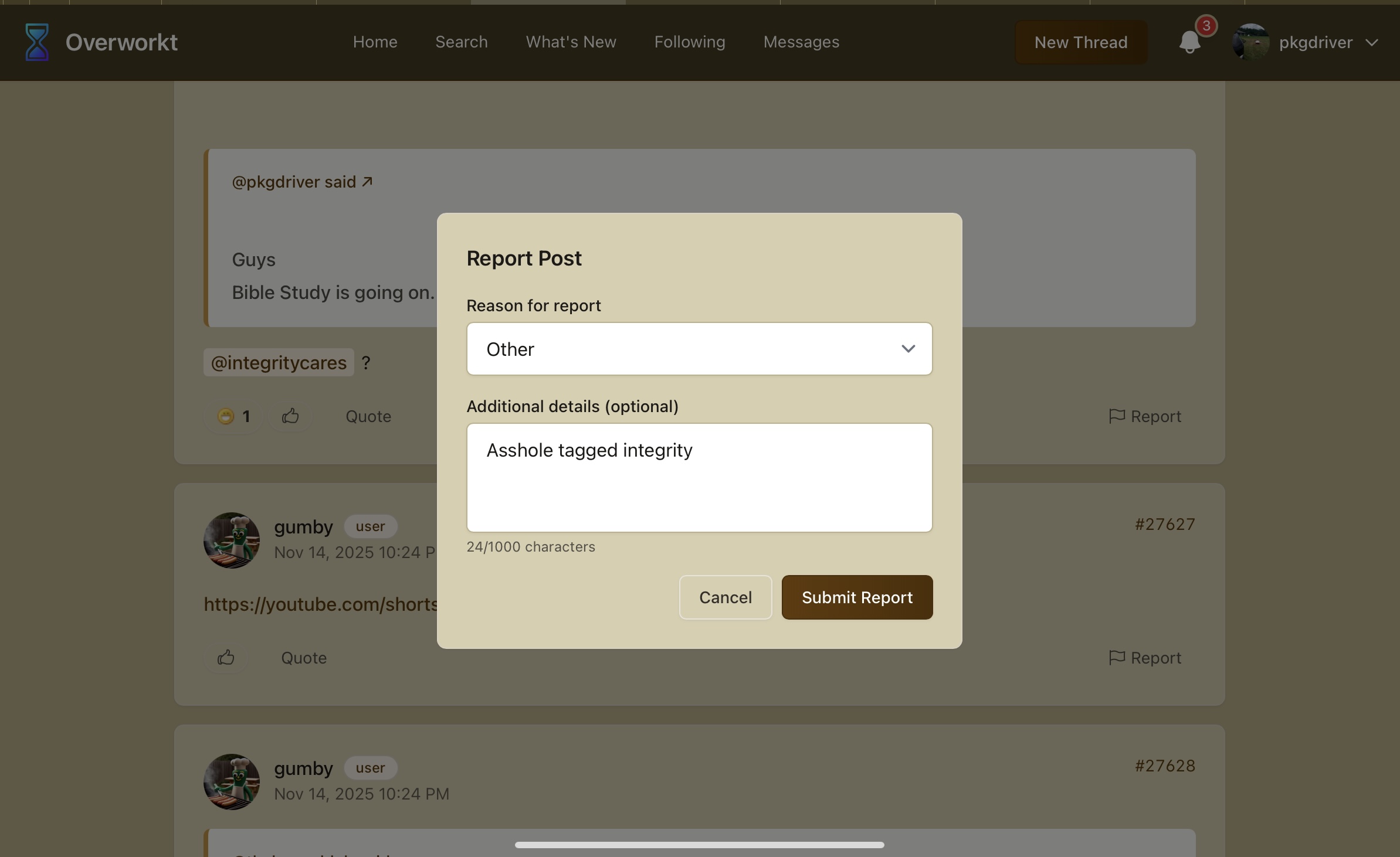Click the Additional details text area
The image size is (1400, 857).
699,478
